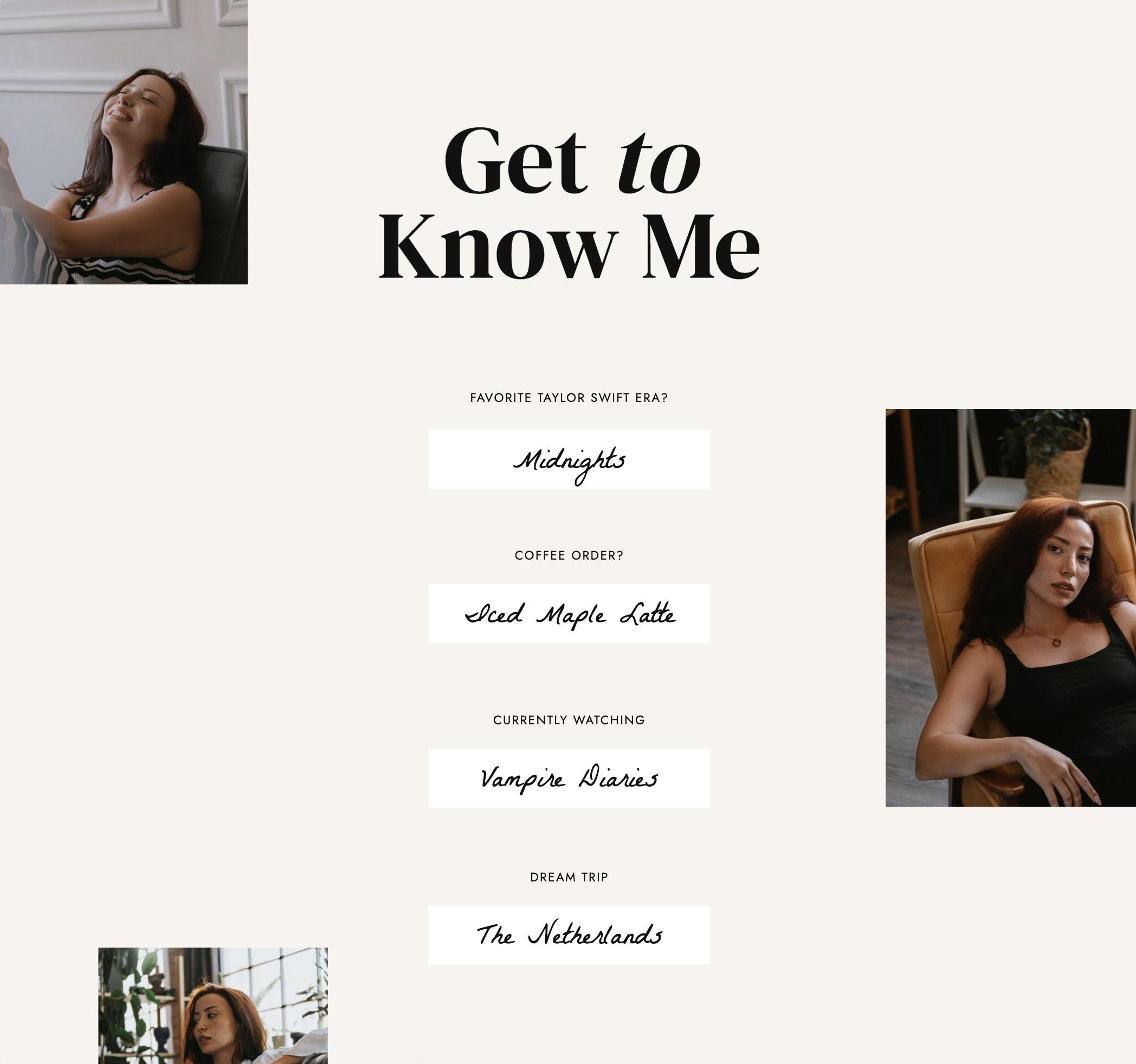This screenshot has height=1064, width=1136.
Task: Select the 'Coffee Order?' label
Action: [x=569, y=556]
